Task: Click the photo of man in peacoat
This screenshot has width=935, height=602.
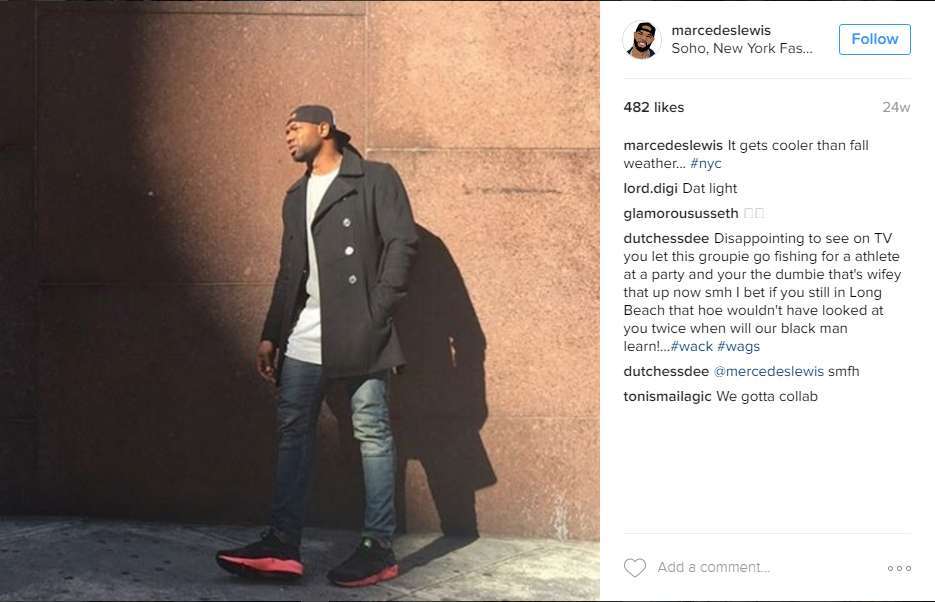Action: click(x=300, y=301)
